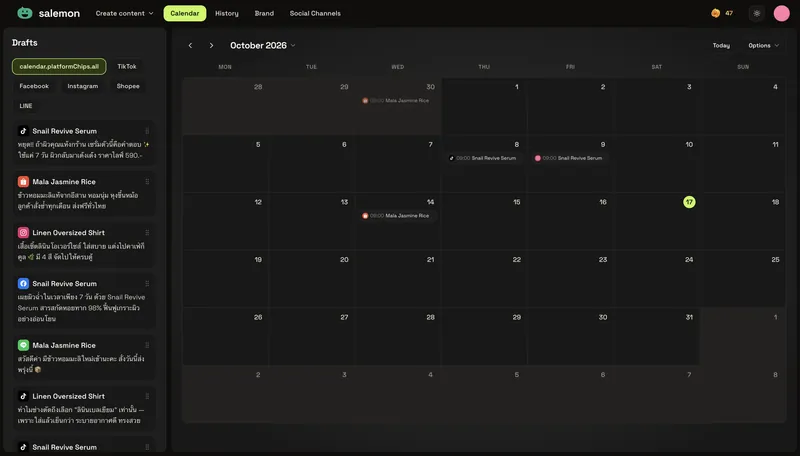Open the Facebook Snail Revive Serum draft title
The width and height of the screenshot is (800, 456).
coord(64,284)
